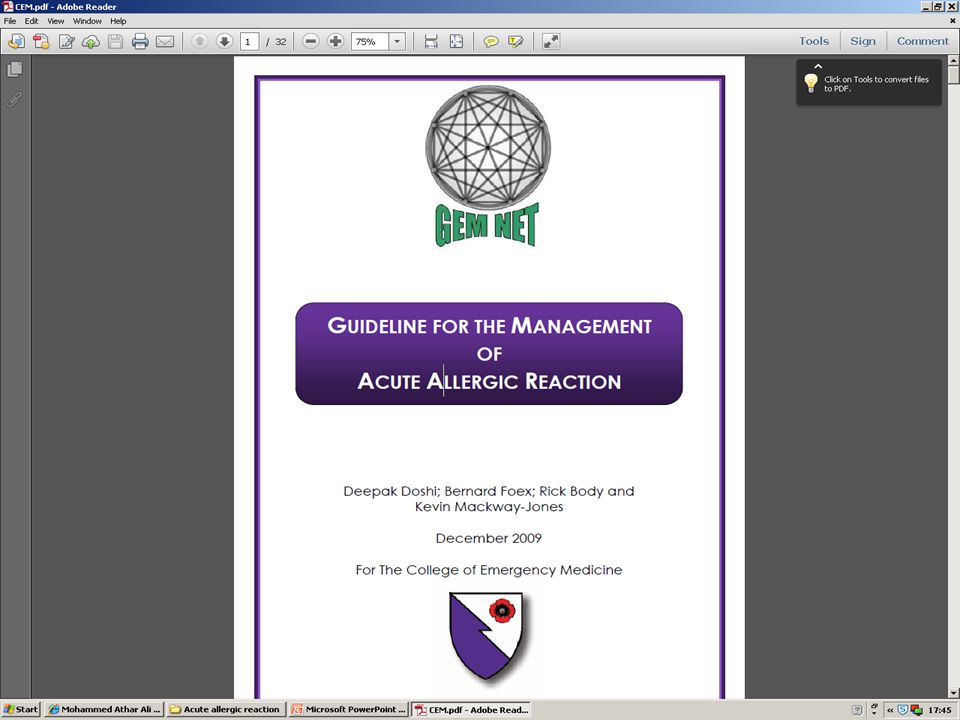This screenshot has width=960, height=720.
Task: Open the Help menu
Action: [x=118, y=21]
